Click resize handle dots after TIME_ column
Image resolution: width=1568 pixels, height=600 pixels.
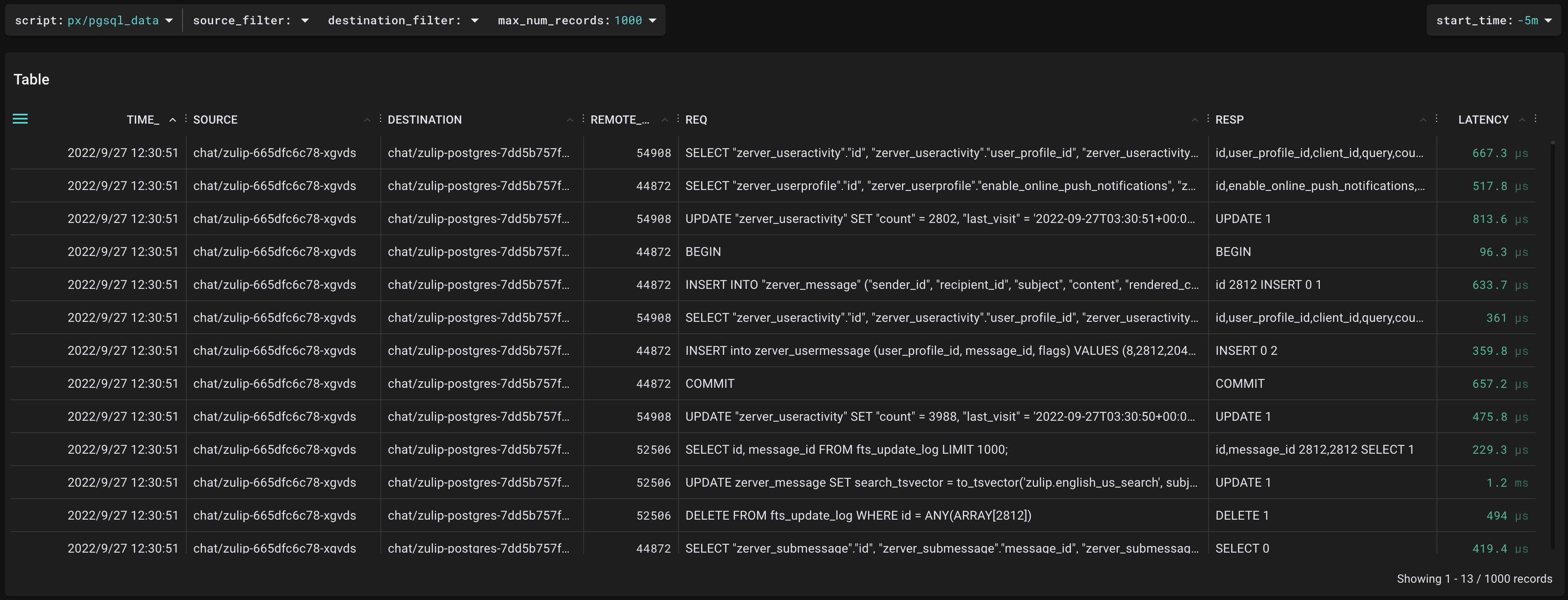point(185,119)
